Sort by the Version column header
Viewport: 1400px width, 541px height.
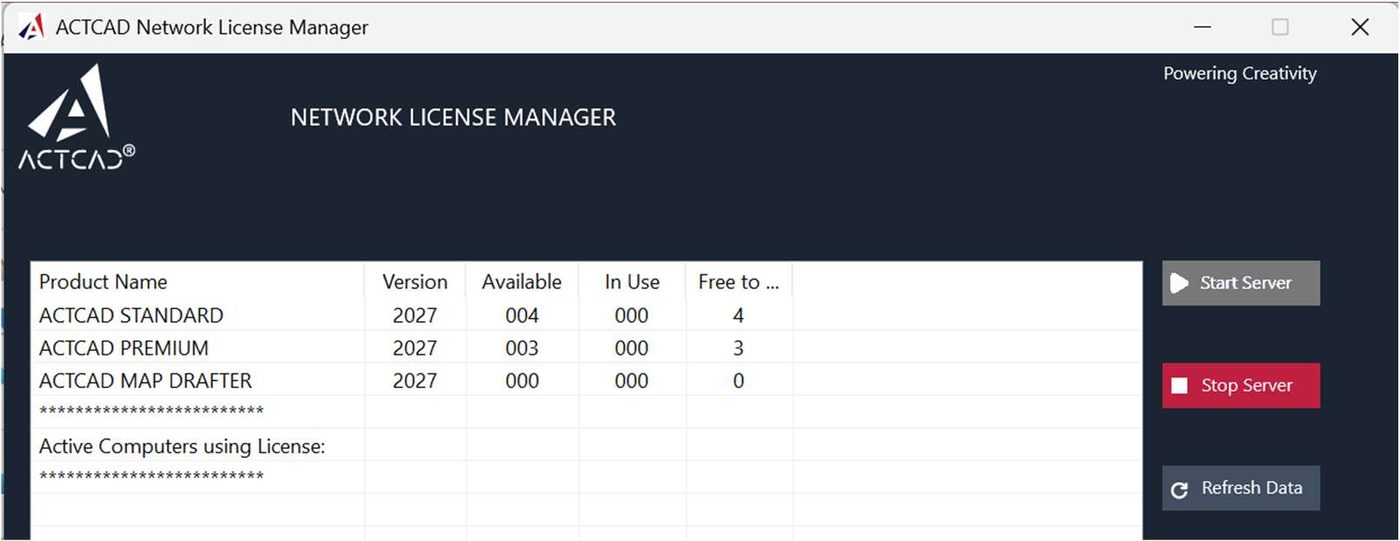tap(415, 282)
